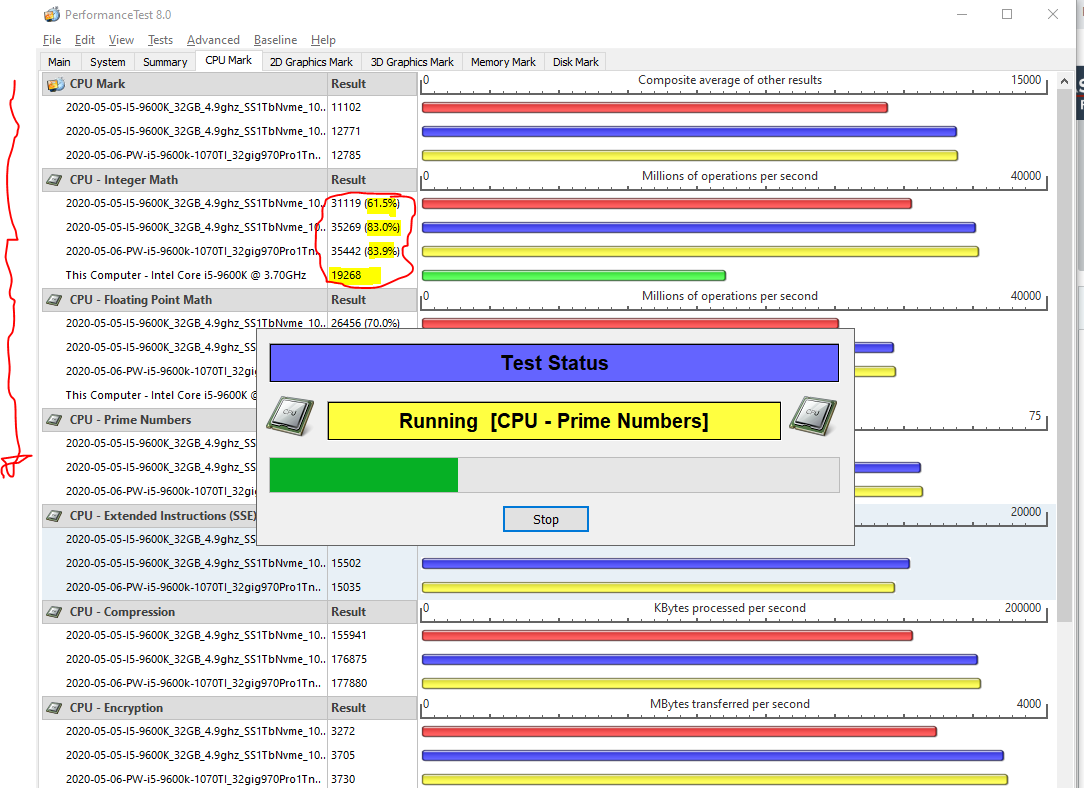Open the Edit menu
The height and width of the screenshot is (788, 1084).
[84, 40]
